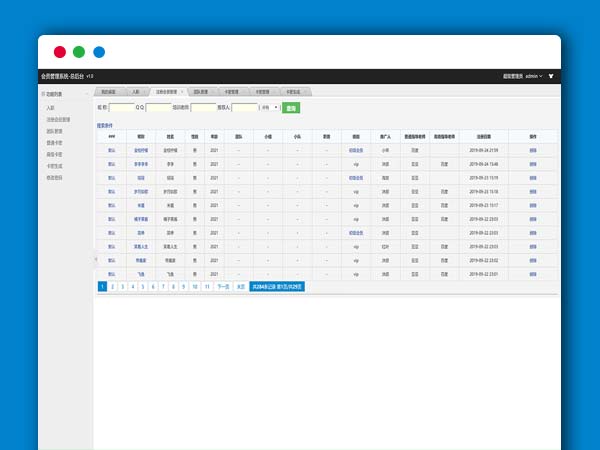Close the active 注册会员管理 tab
This screenshot has width=600, height=450.
click(x=182, y=91)
